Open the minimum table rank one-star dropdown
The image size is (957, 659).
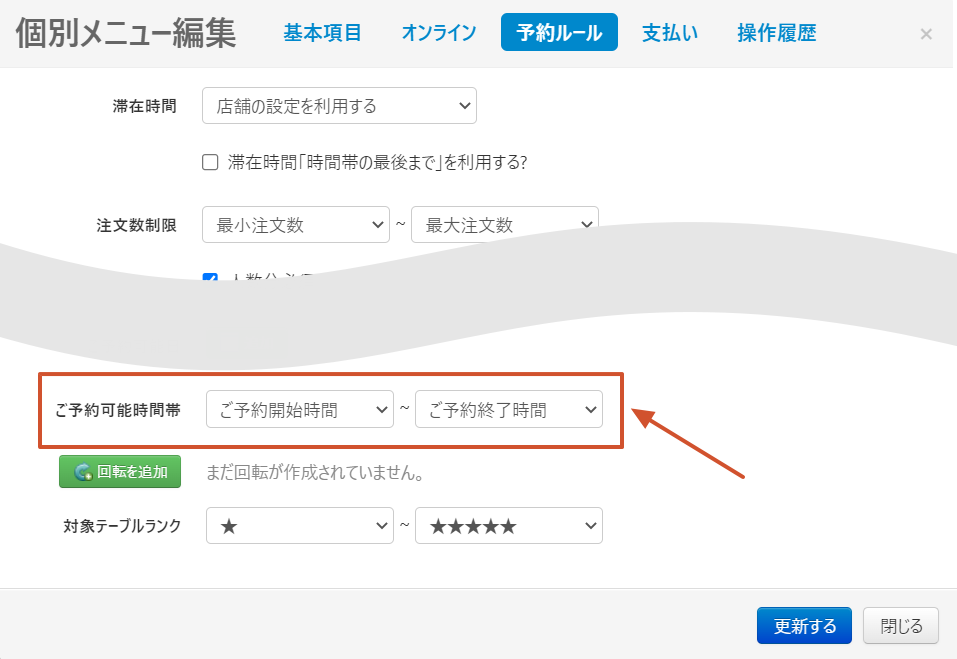click(x=300, y=525)
